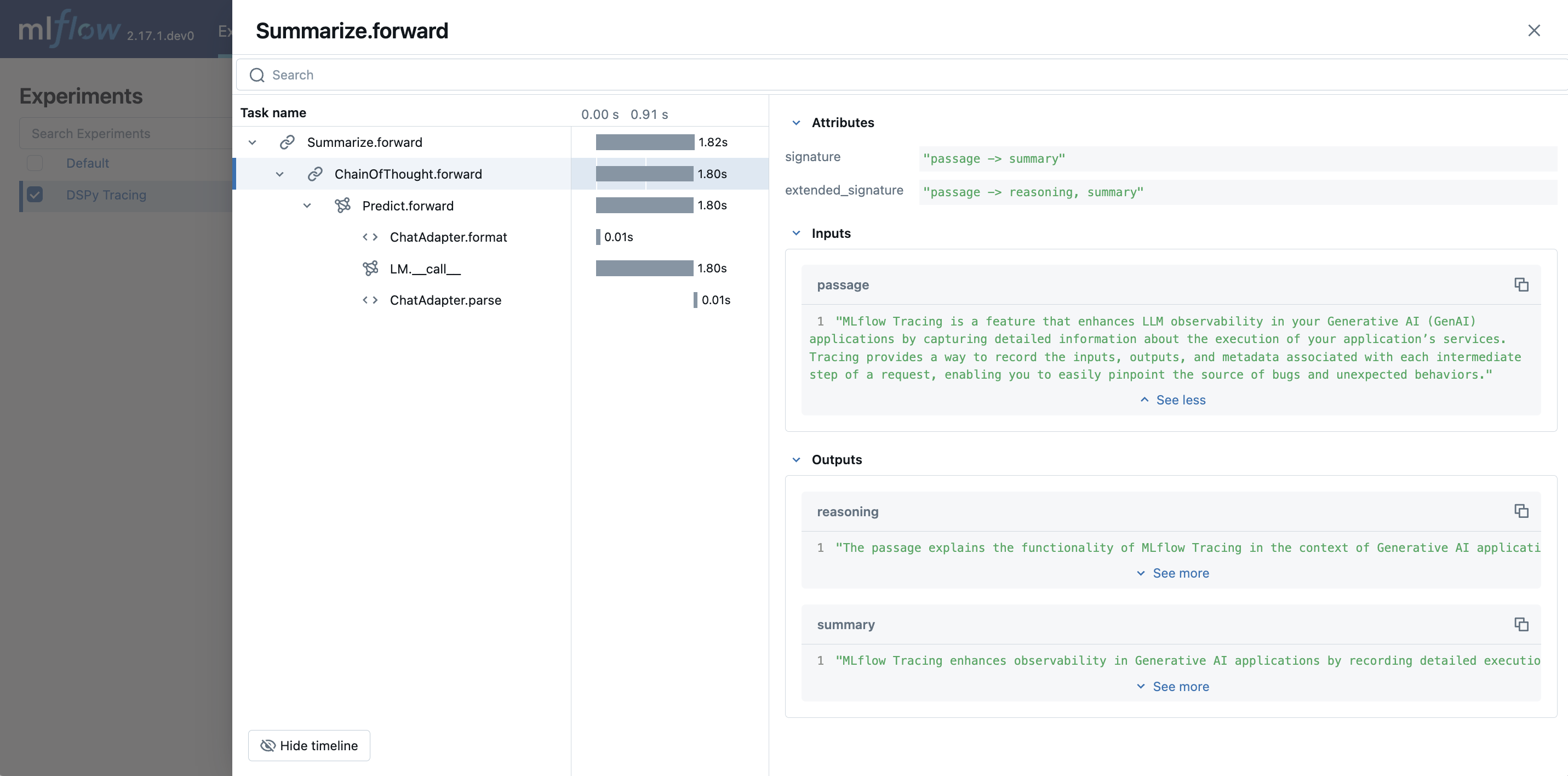Click the 1.82s timeline bar for Summarize.forward
The width and height of the screenshot is (1568, 776).
pos(645,142)
